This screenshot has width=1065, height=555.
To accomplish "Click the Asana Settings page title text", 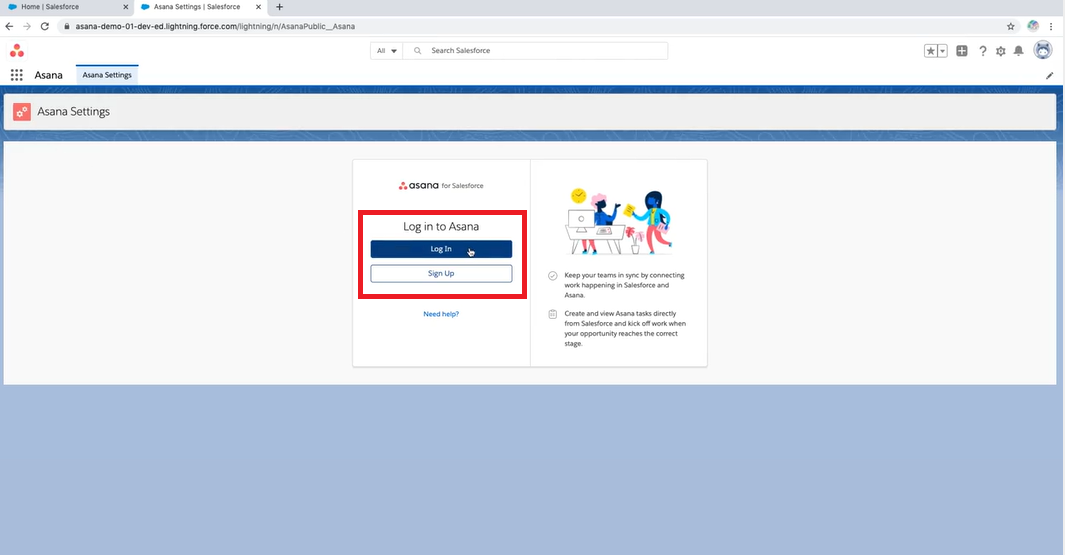I will (x=73, y=111).
